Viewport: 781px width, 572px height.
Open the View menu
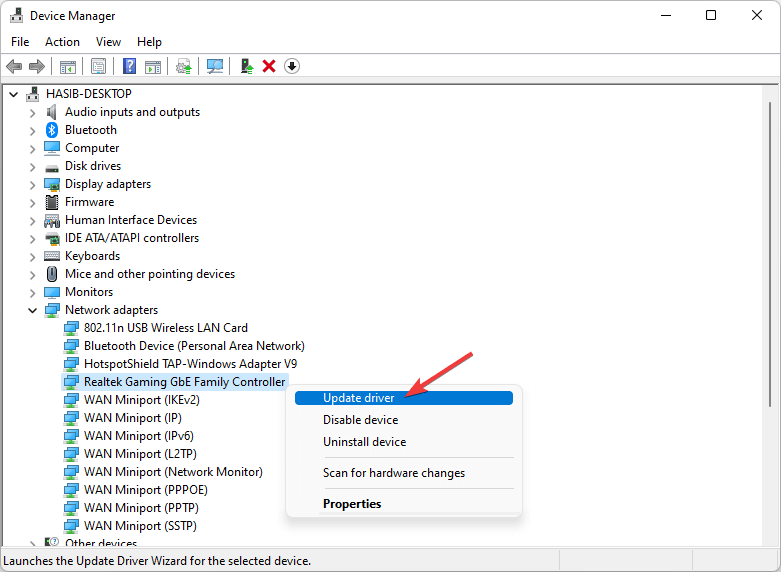click(x=108, y=42)
